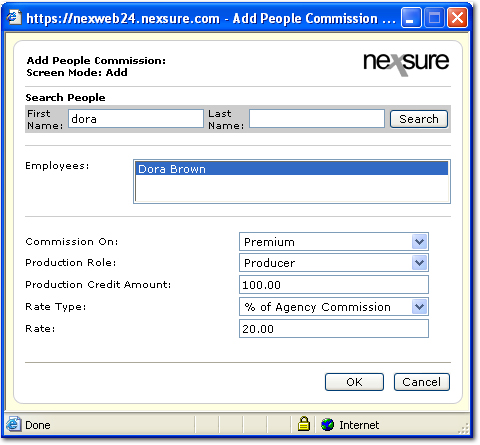
Task: Open the Rate Type dropdown arrow
Action: (x=419, y=307)
